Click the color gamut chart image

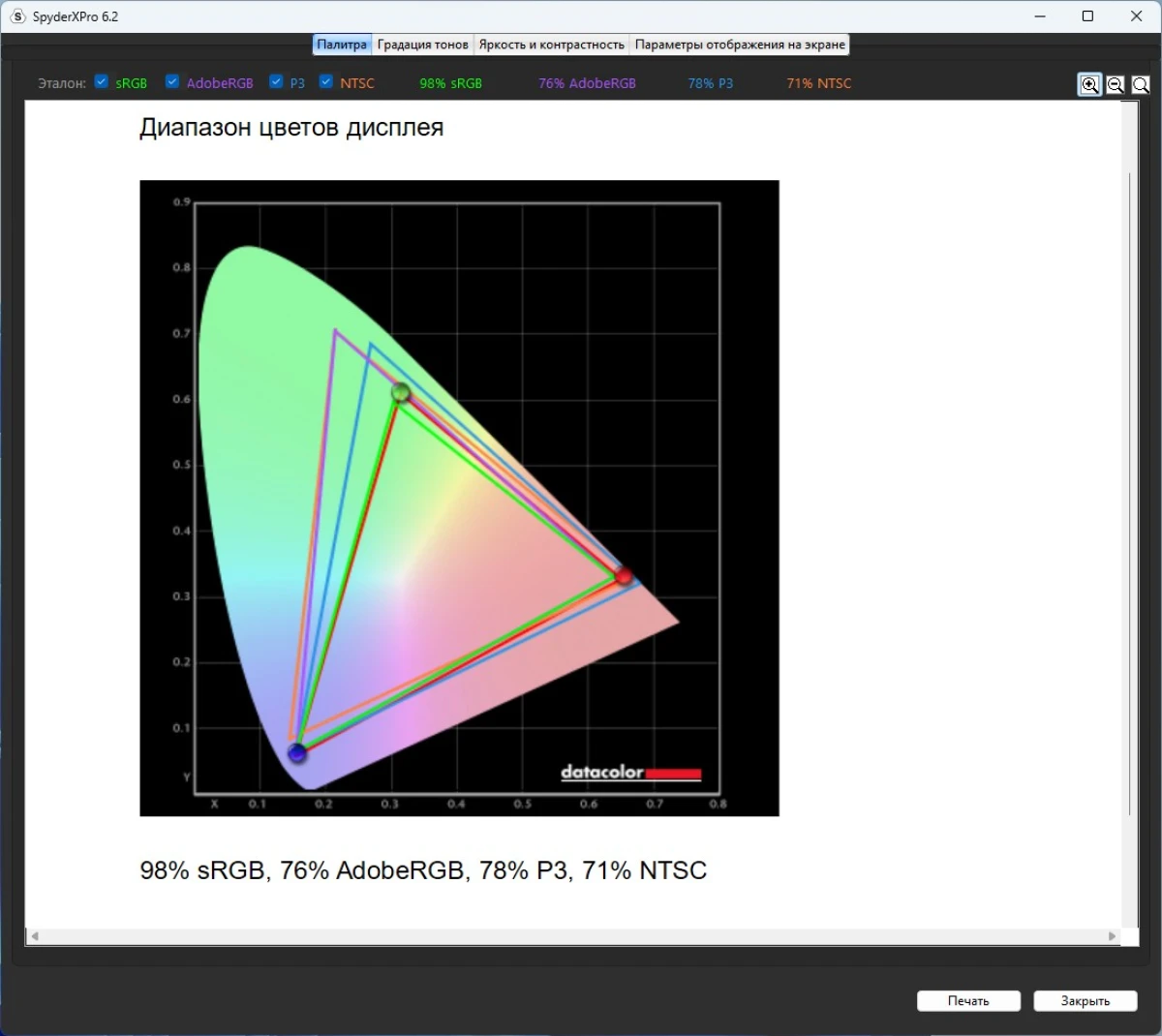click(459, 498)
